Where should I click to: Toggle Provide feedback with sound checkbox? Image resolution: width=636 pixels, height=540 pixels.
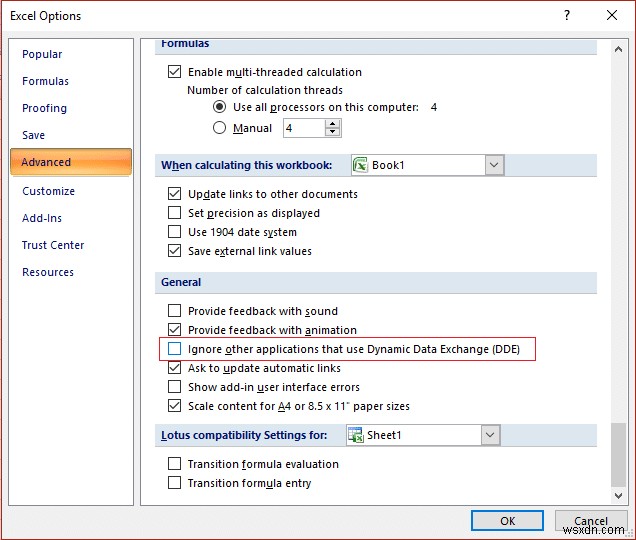pos(175,311)
